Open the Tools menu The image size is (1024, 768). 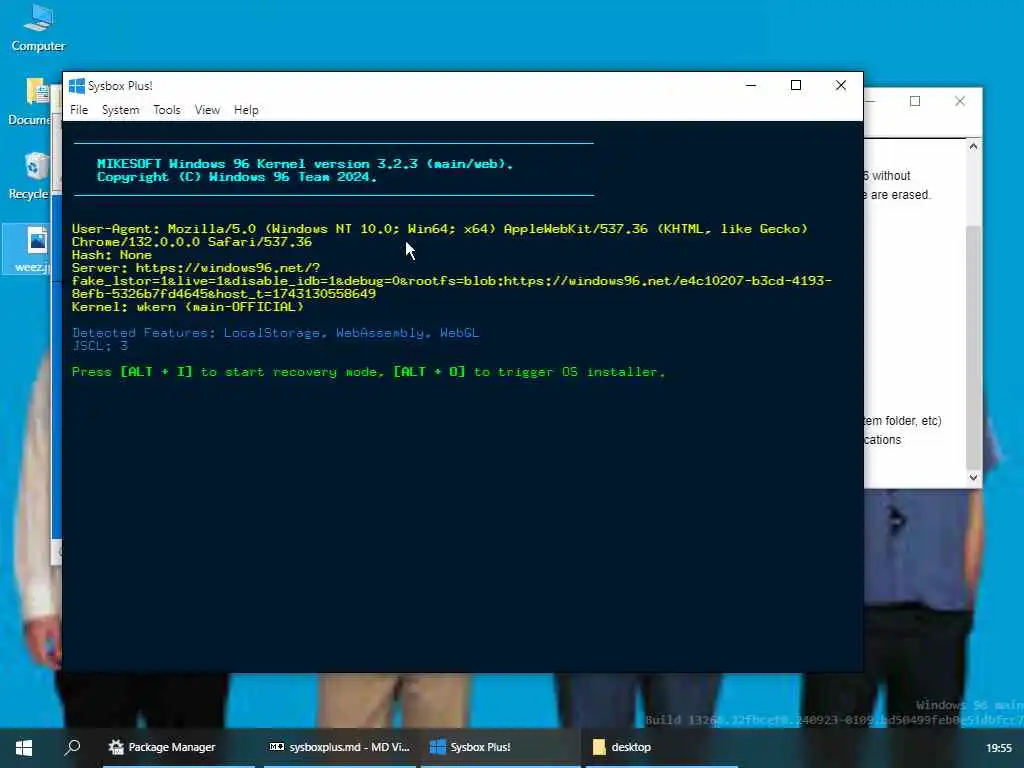167,110
